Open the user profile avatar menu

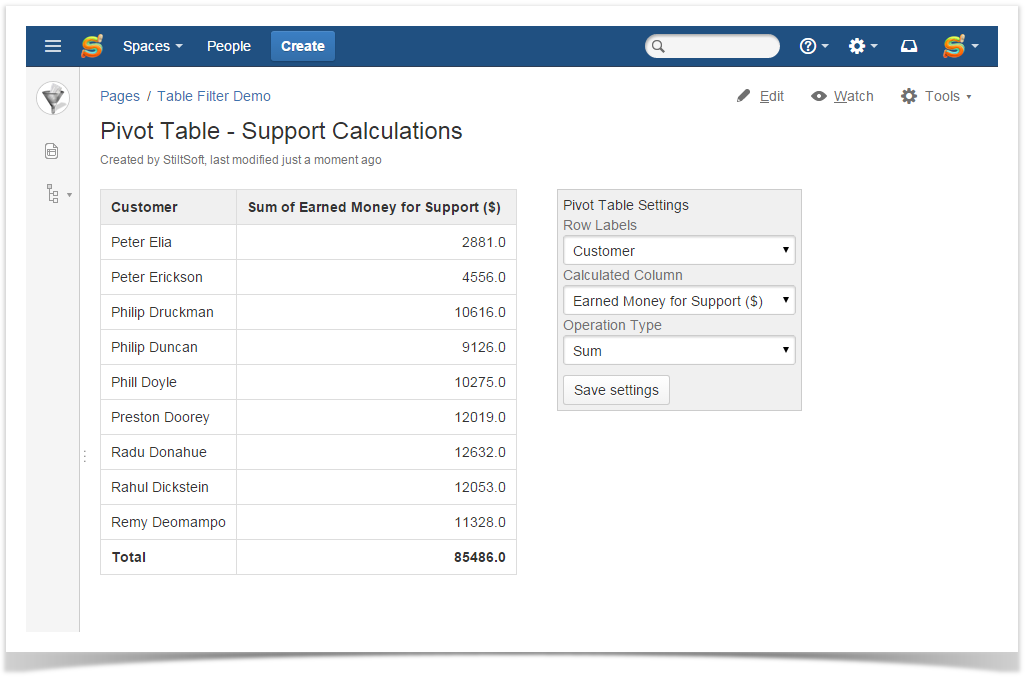[959, 46]
